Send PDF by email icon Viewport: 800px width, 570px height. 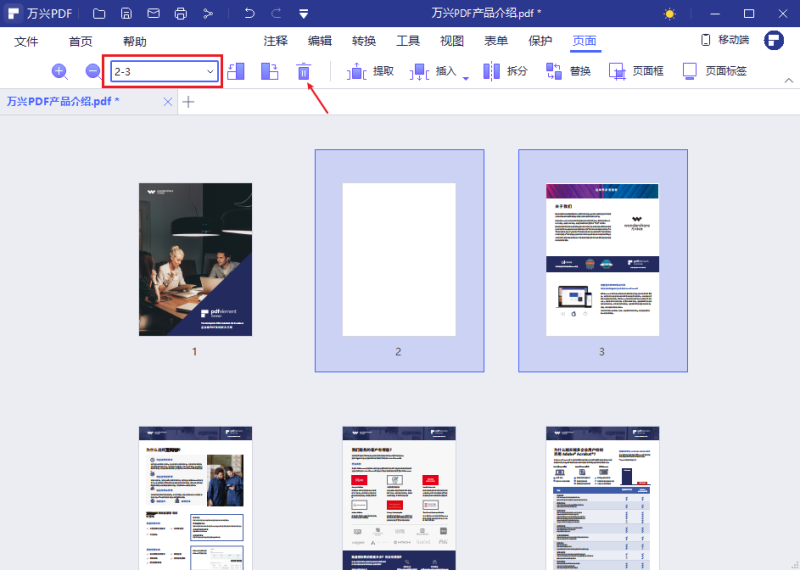pyautogui.click(x=153, y=14)
